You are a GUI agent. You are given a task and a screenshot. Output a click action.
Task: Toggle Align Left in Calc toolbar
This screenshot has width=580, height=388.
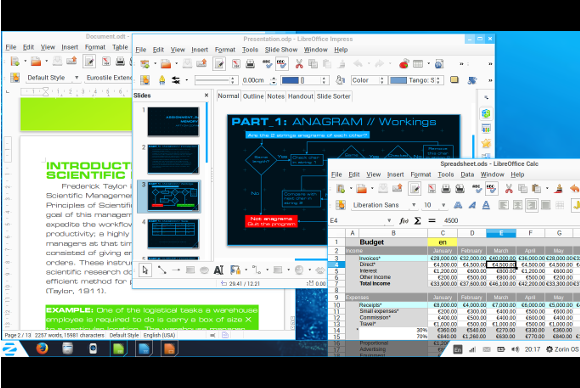pyautogui.click(x=503, y=205)
